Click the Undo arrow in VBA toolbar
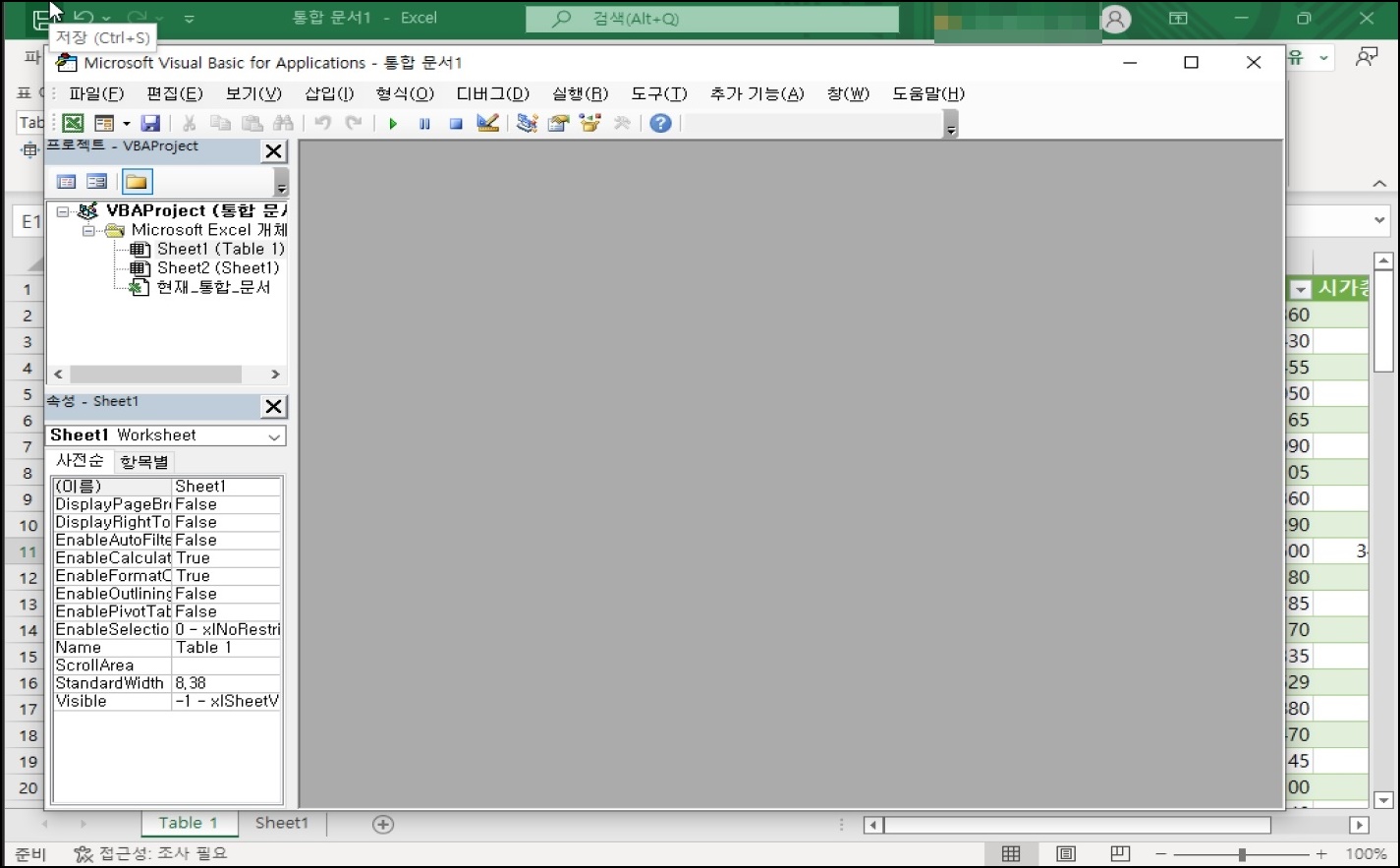The height and width of the screenshot is (868, 1400). pyautogui.click(x=322, y=123)
